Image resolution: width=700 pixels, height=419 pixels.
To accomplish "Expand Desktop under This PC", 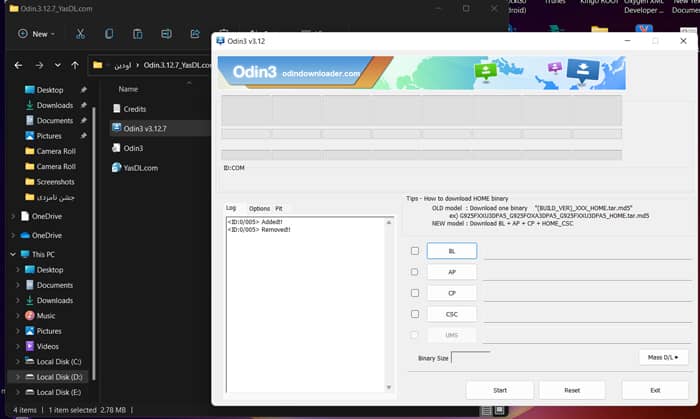I will point(18,270).
